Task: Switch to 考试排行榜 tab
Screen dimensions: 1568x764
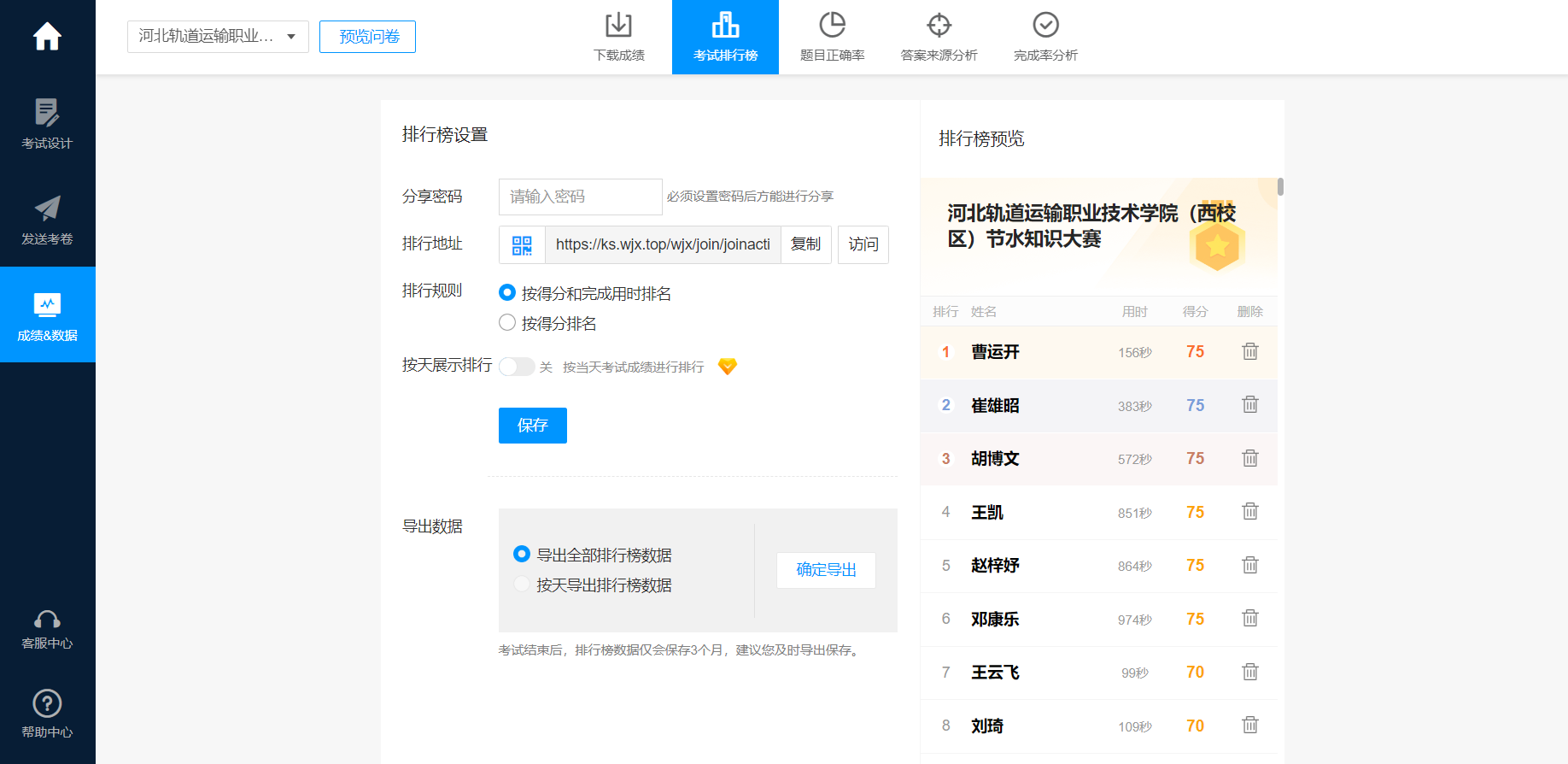Action: (x=725, y=37)
